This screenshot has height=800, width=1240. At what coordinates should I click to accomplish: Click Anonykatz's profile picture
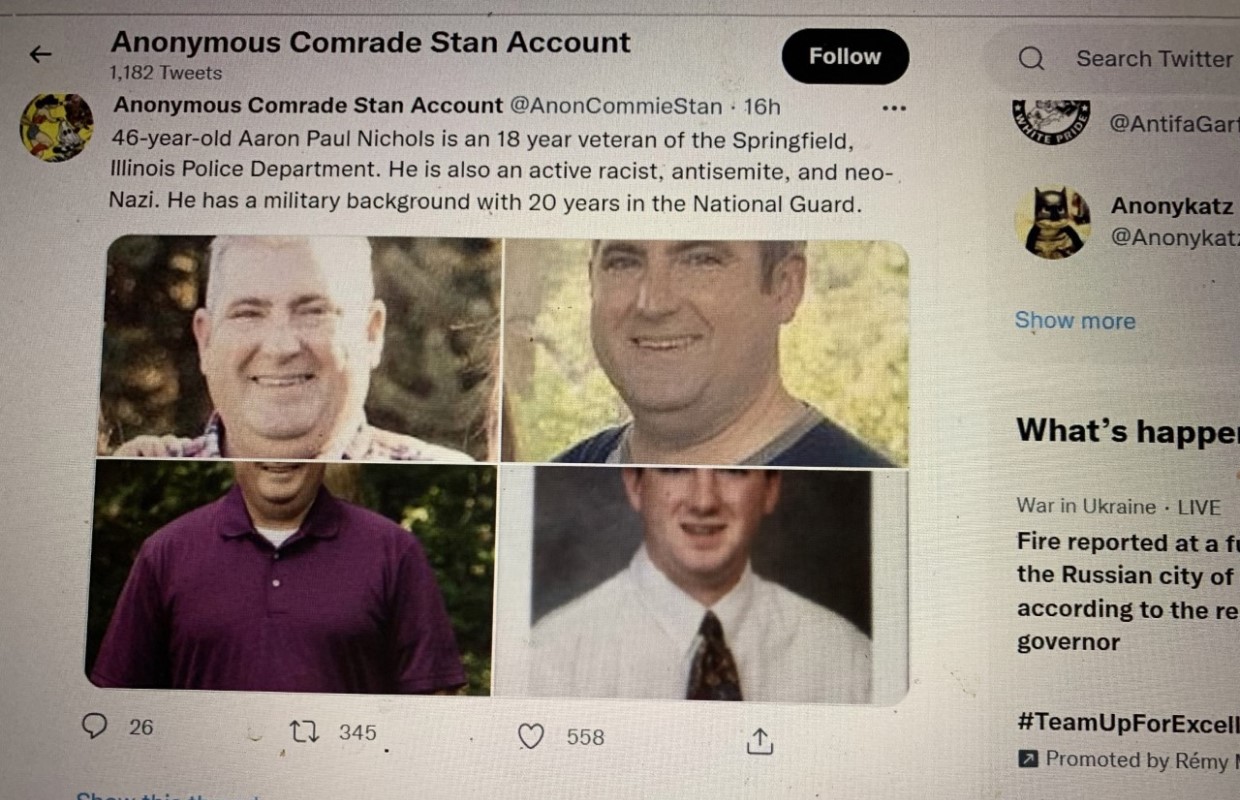pyautogui.click(x=1060, y=222)
